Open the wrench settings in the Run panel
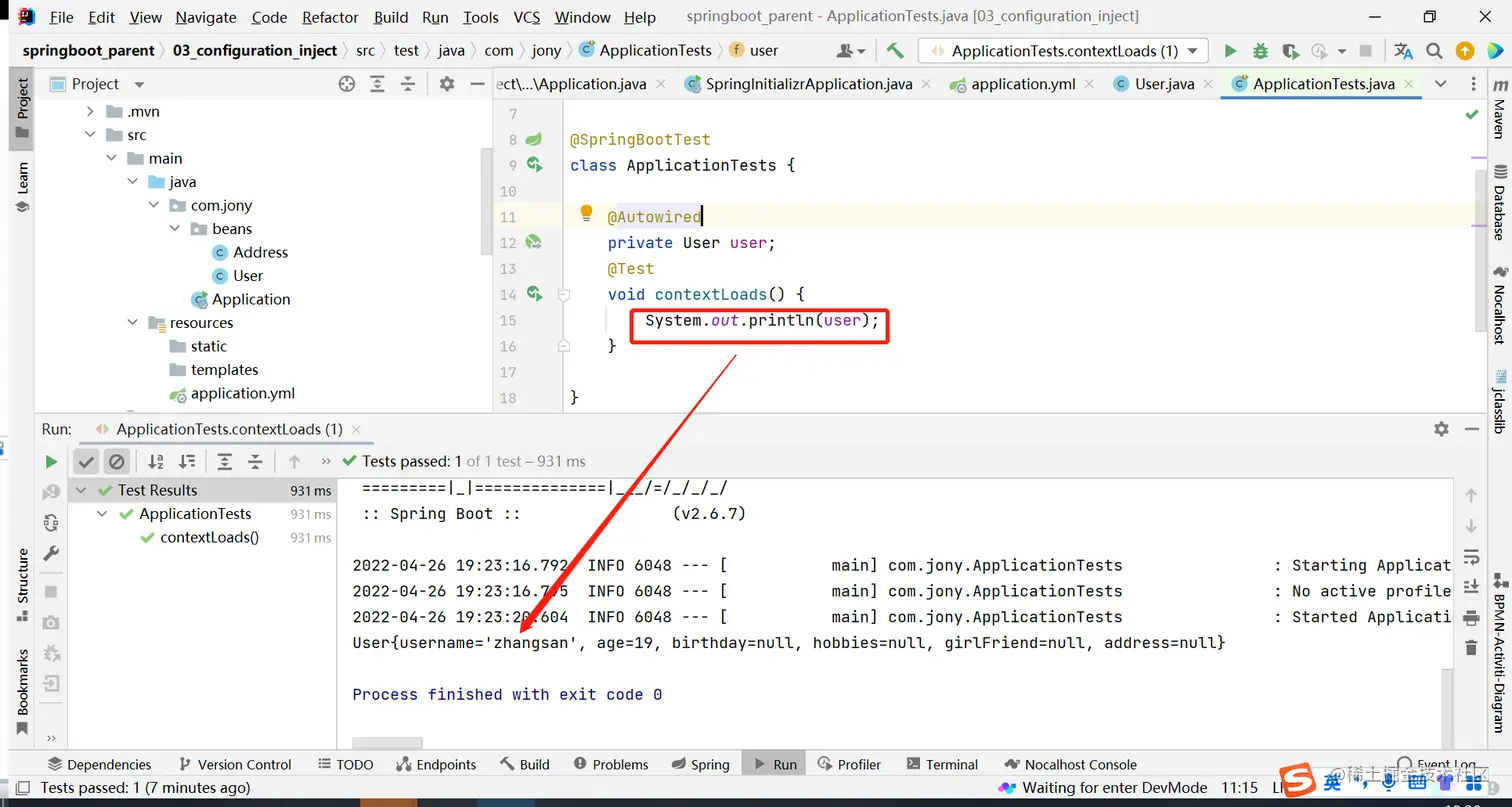 pos(51,553)
